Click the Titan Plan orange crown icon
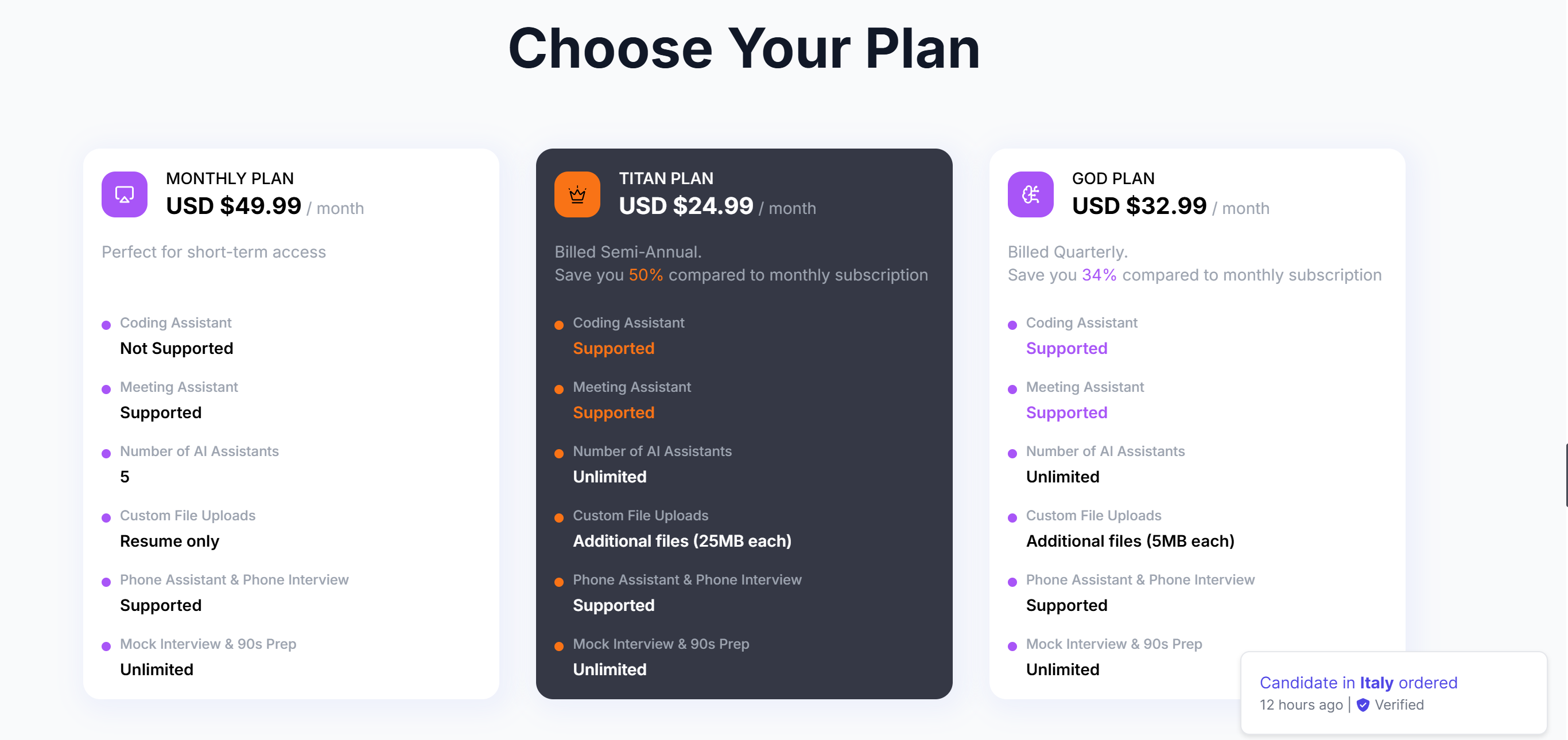 click(577, 194)
